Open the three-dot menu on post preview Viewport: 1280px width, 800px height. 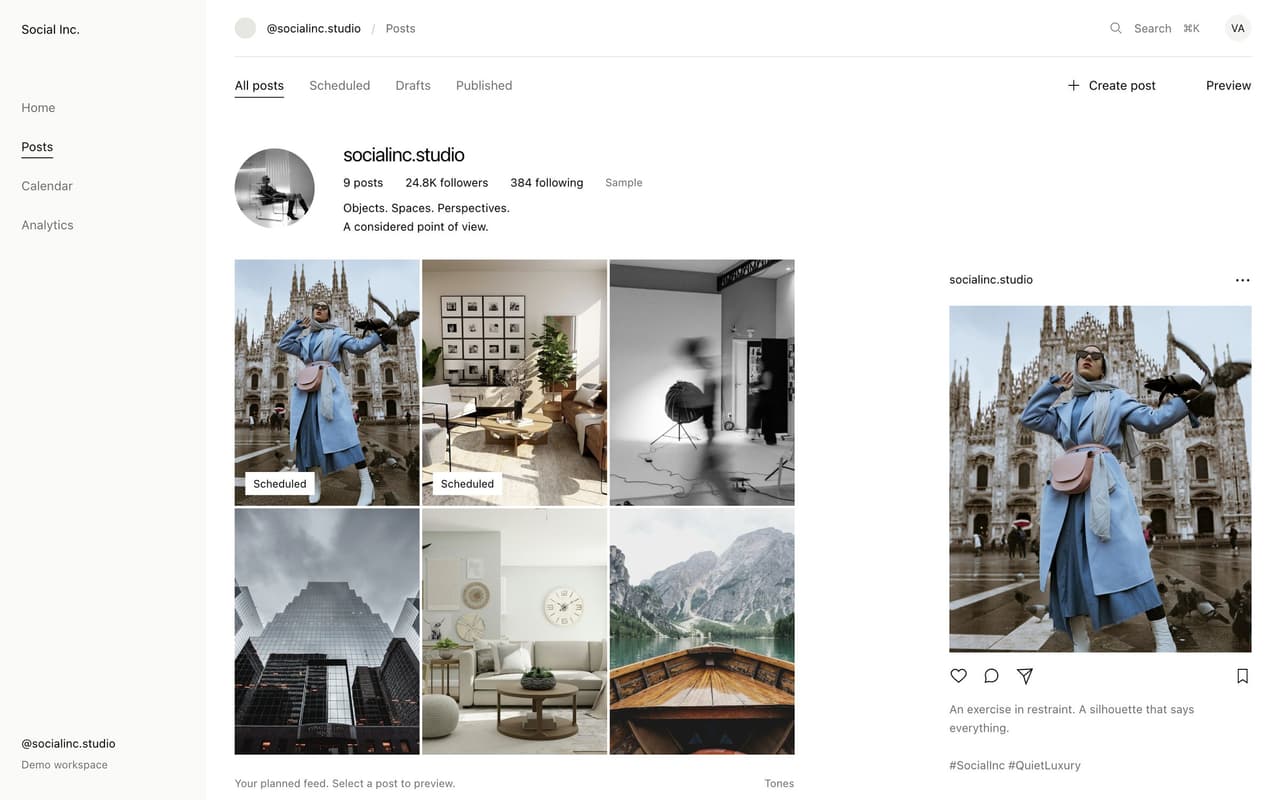[x=1242, y=280]
